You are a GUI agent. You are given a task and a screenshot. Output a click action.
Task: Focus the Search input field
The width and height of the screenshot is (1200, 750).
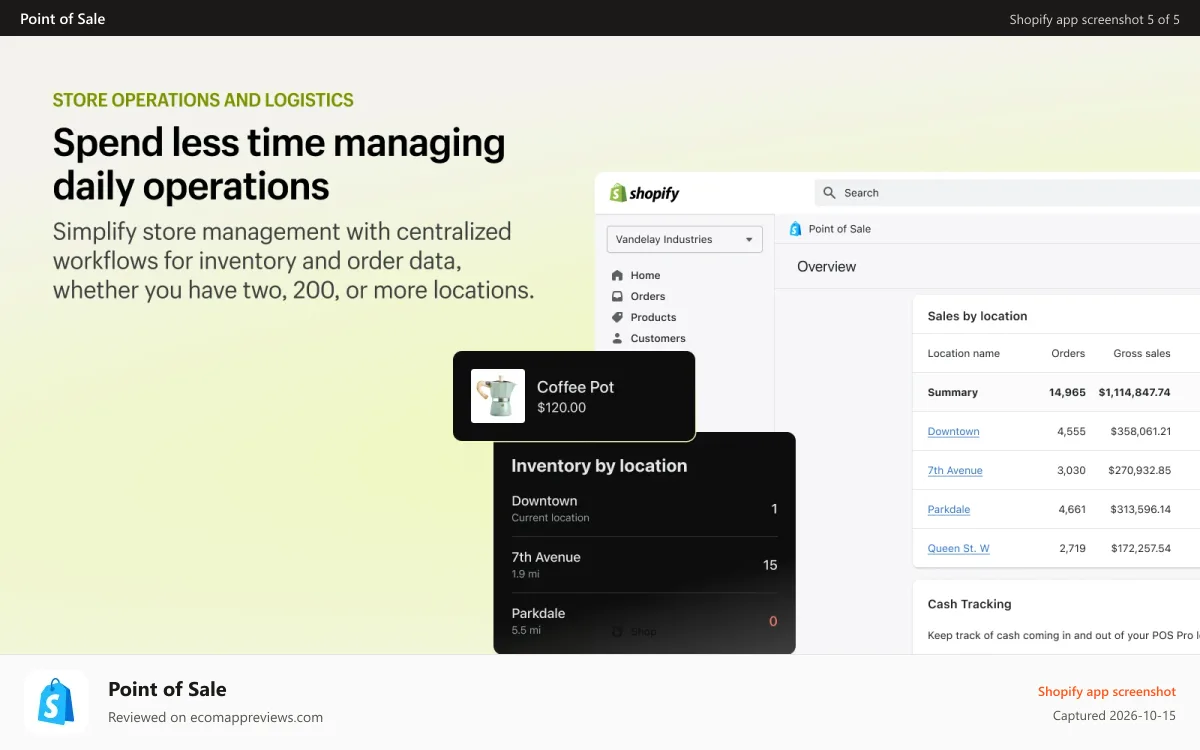pyautogui.click(x=1008, y=193)
